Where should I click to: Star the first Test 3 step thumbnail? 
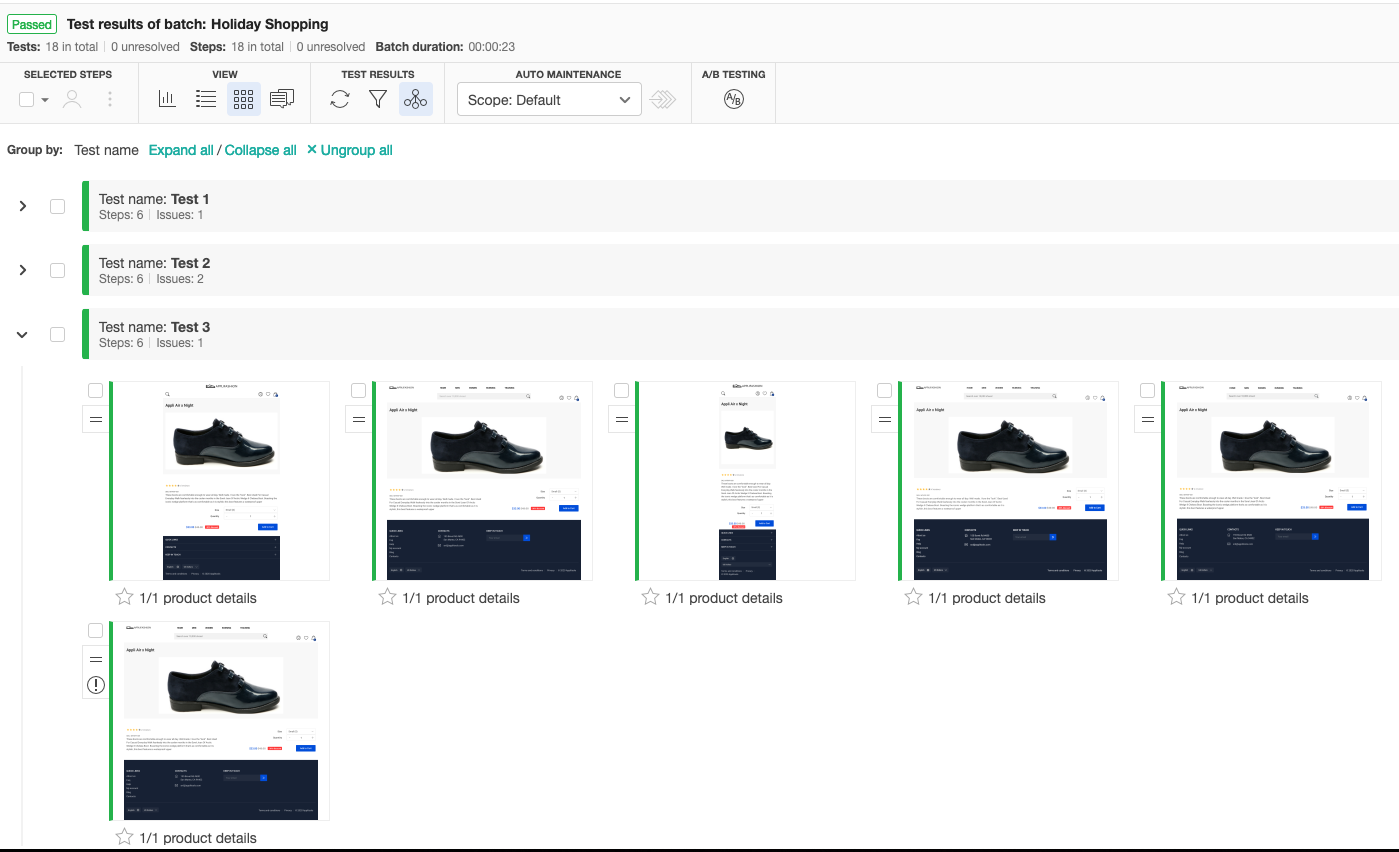click(x=124, y=597)
